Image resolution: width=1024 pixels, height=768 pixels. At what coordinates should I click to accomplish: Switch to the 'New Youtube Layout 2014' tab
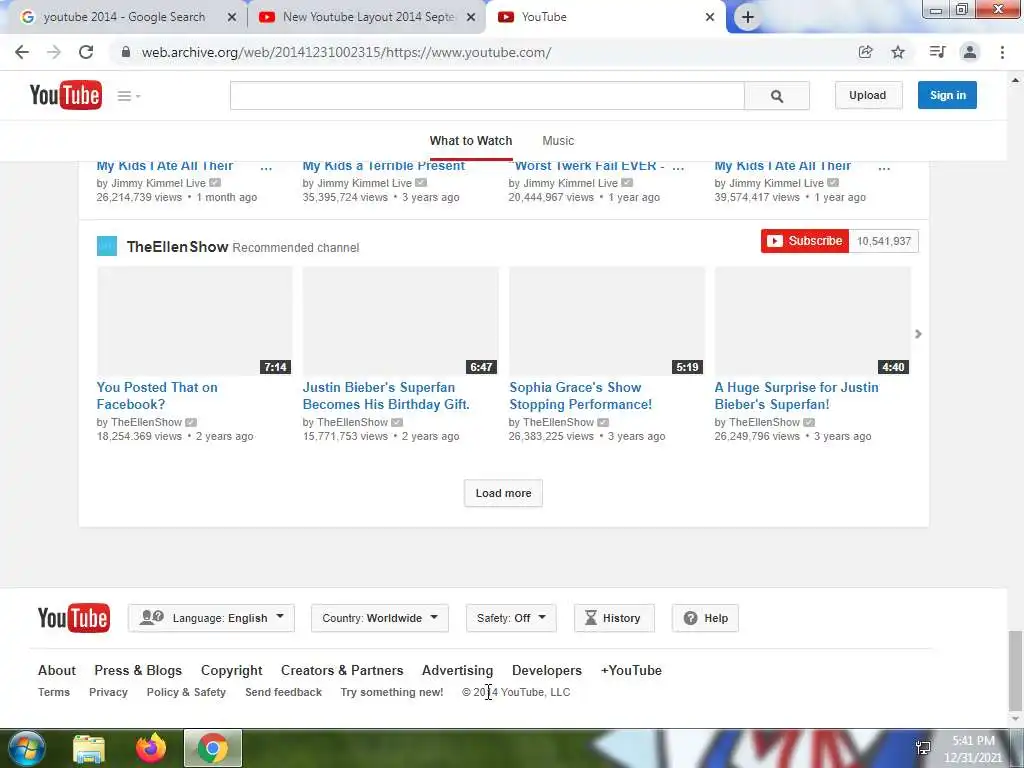[368, 17]
